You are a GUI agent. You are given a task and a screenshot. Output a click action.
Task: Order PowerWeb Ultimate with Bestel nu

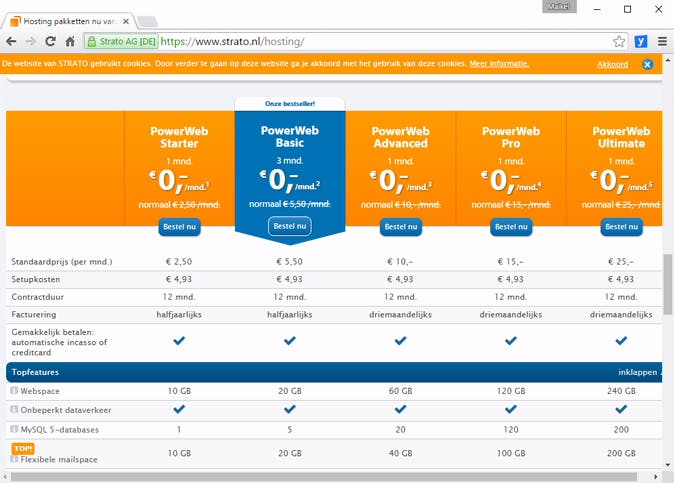click(622, 227)
